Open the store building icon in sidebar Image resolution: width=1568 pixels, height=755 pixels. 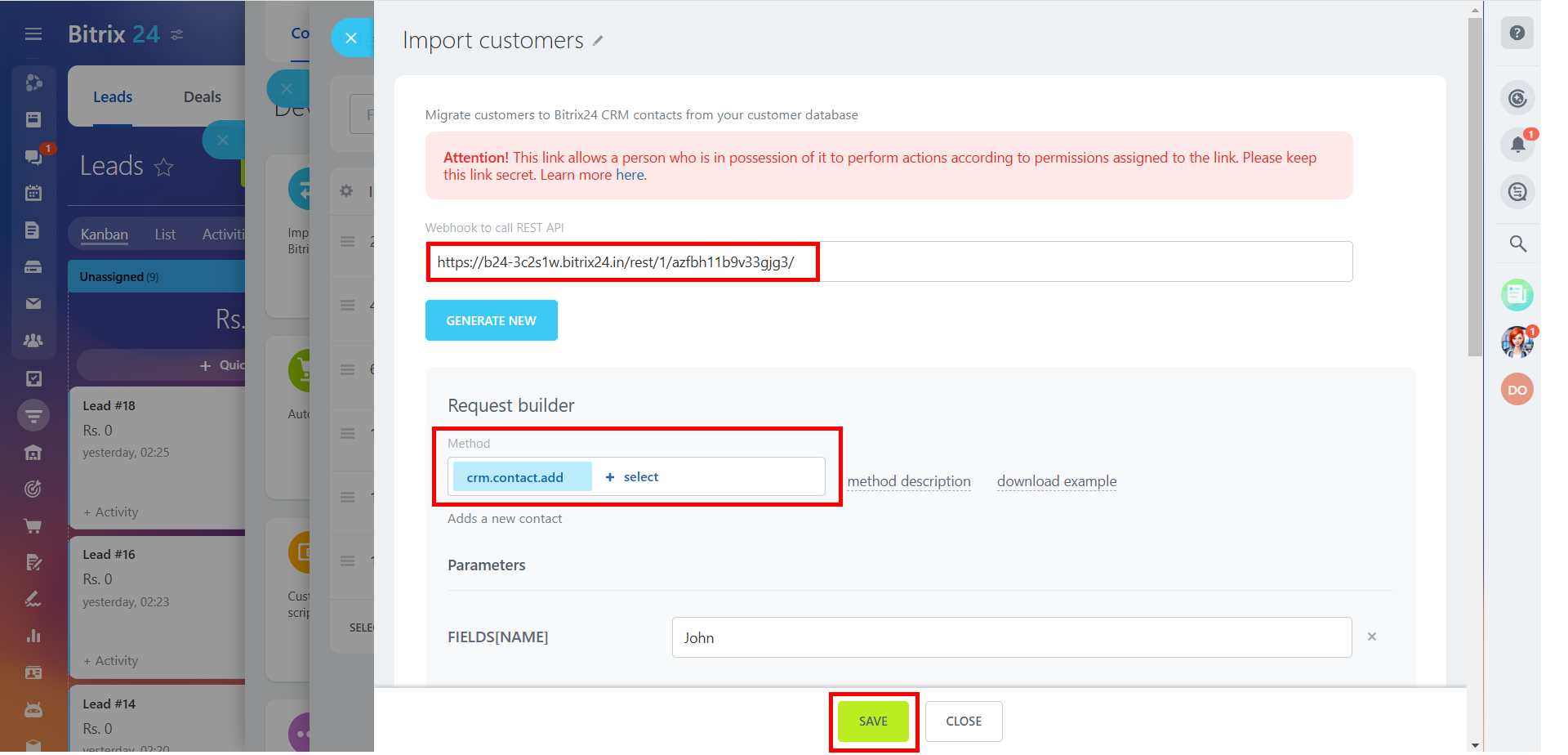click(33, 453)
